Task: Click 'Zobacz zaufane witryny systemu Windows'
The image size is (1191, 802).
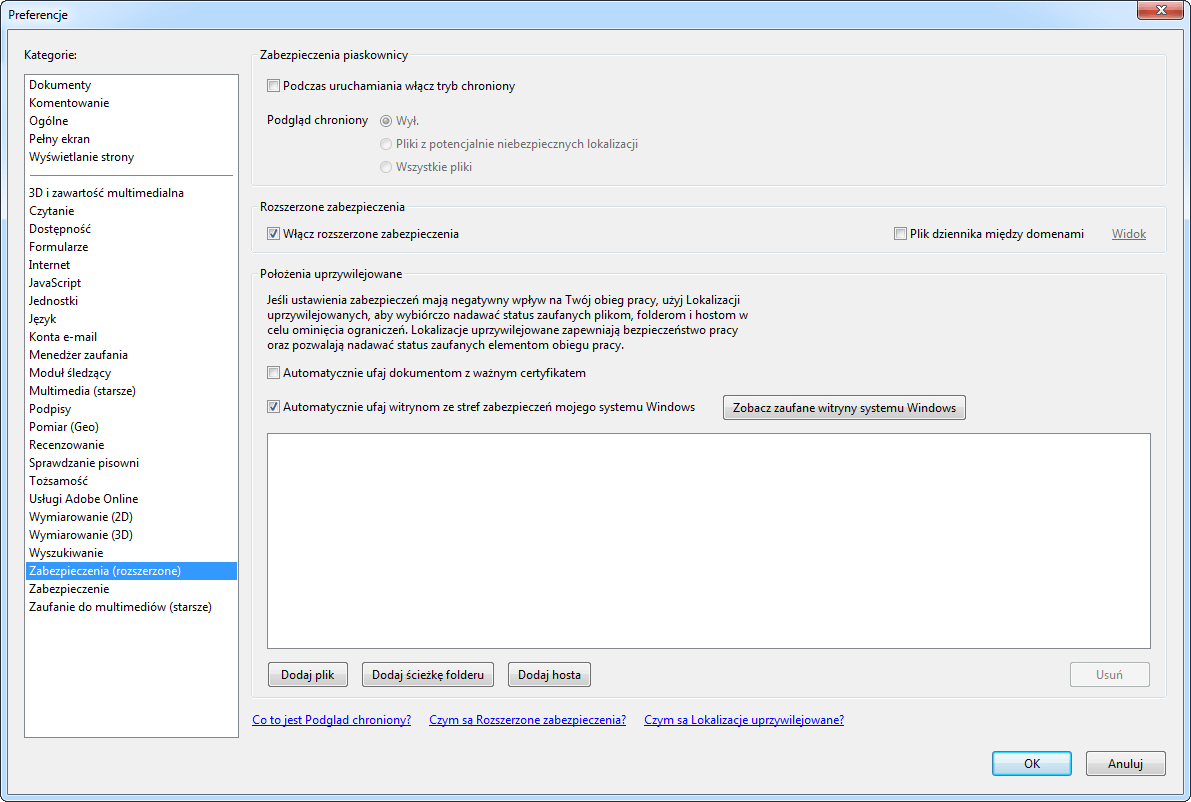Action: point(844,408)
